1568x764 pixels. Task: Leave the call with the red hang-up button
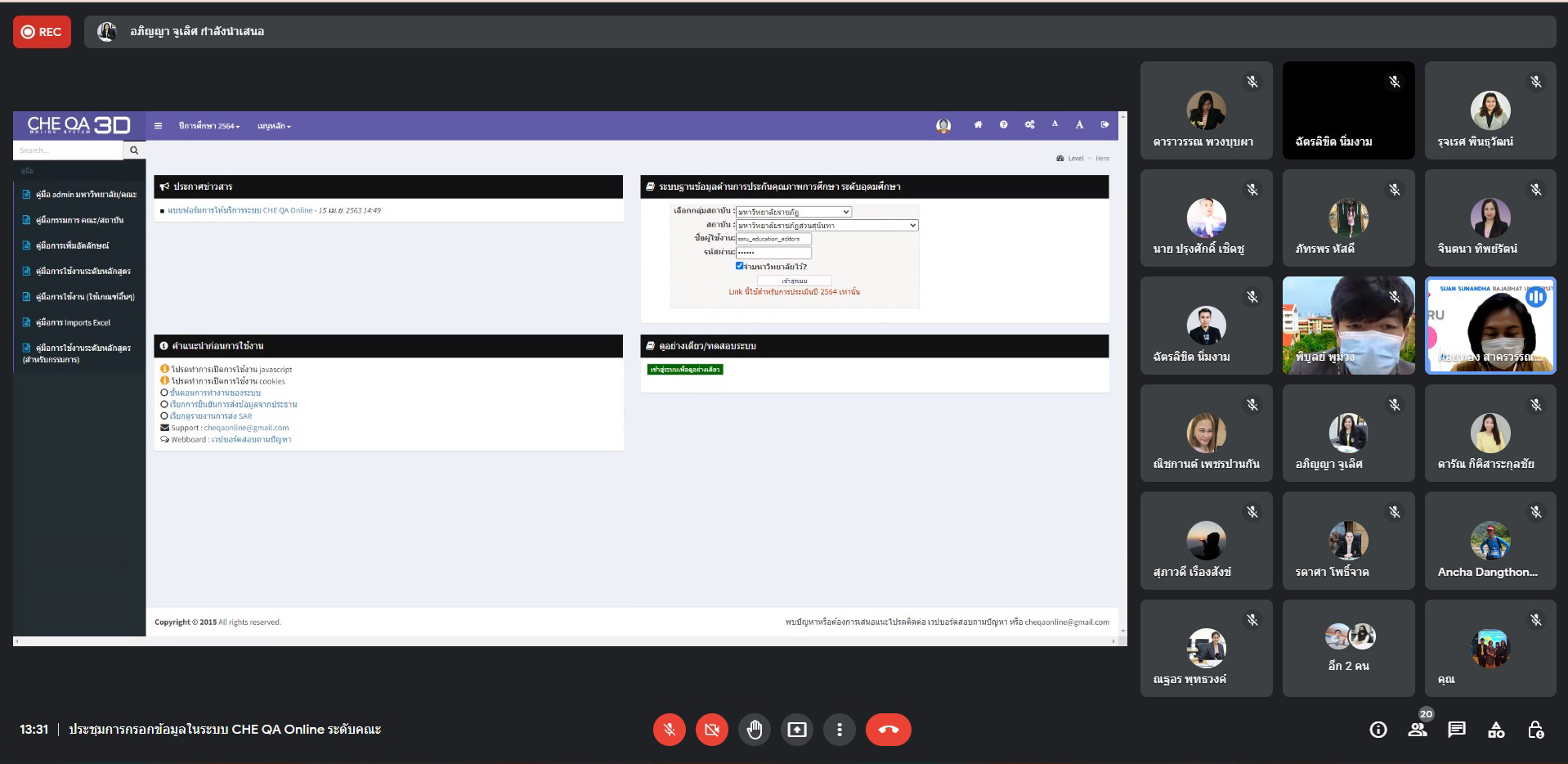pyautogui.click(x=888, y=730)
